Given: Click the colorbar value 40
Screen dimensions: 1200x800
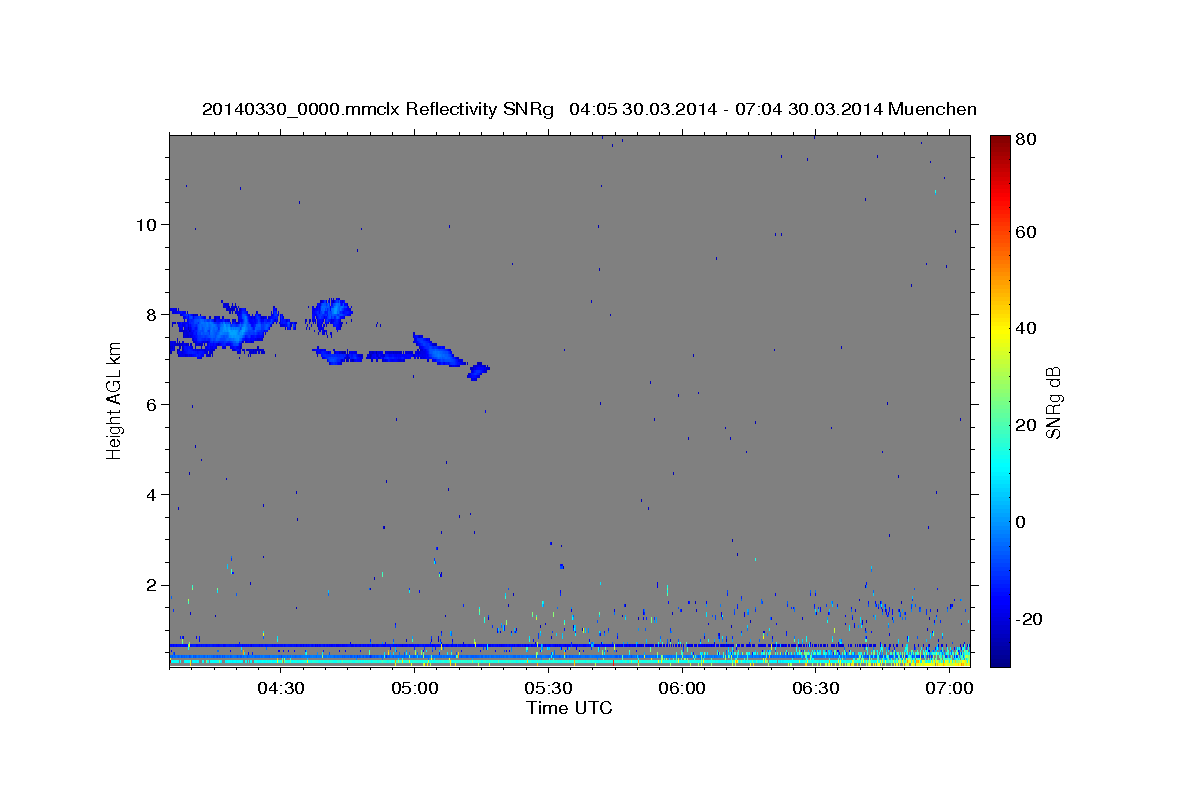Looking at the screenshot, I should pyautogui.click(x=1025, y=328).
